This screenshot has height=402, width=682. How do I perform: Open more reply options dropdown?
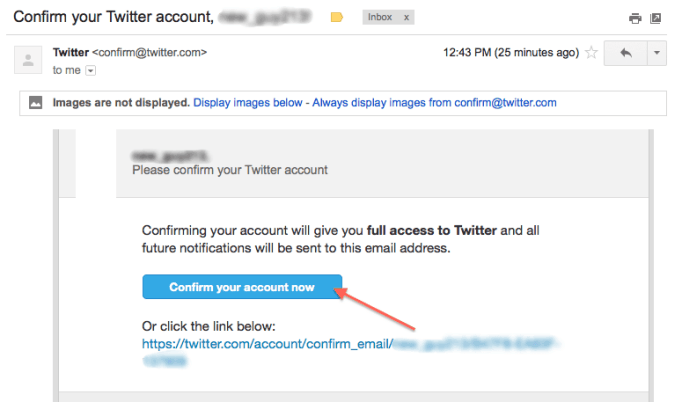click(657, 53)
